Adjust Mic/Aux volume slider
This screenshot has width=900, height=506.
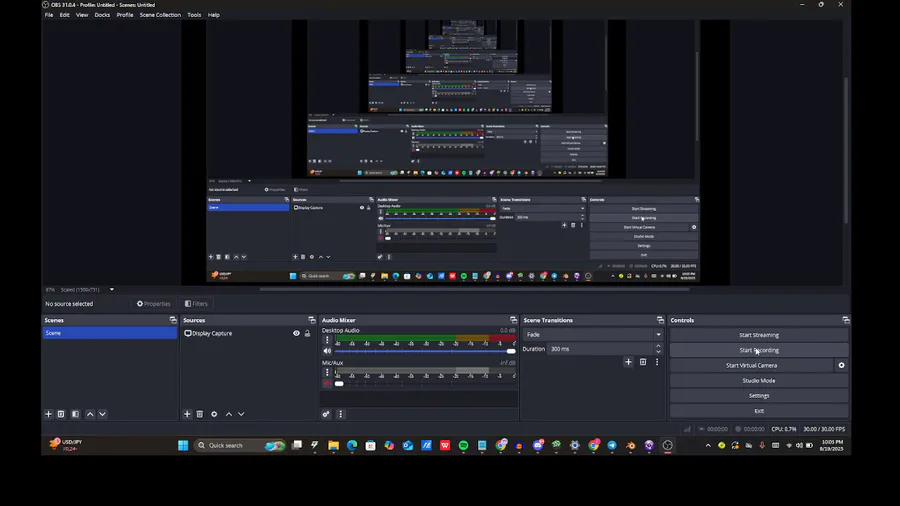click(x=425, y=383)
